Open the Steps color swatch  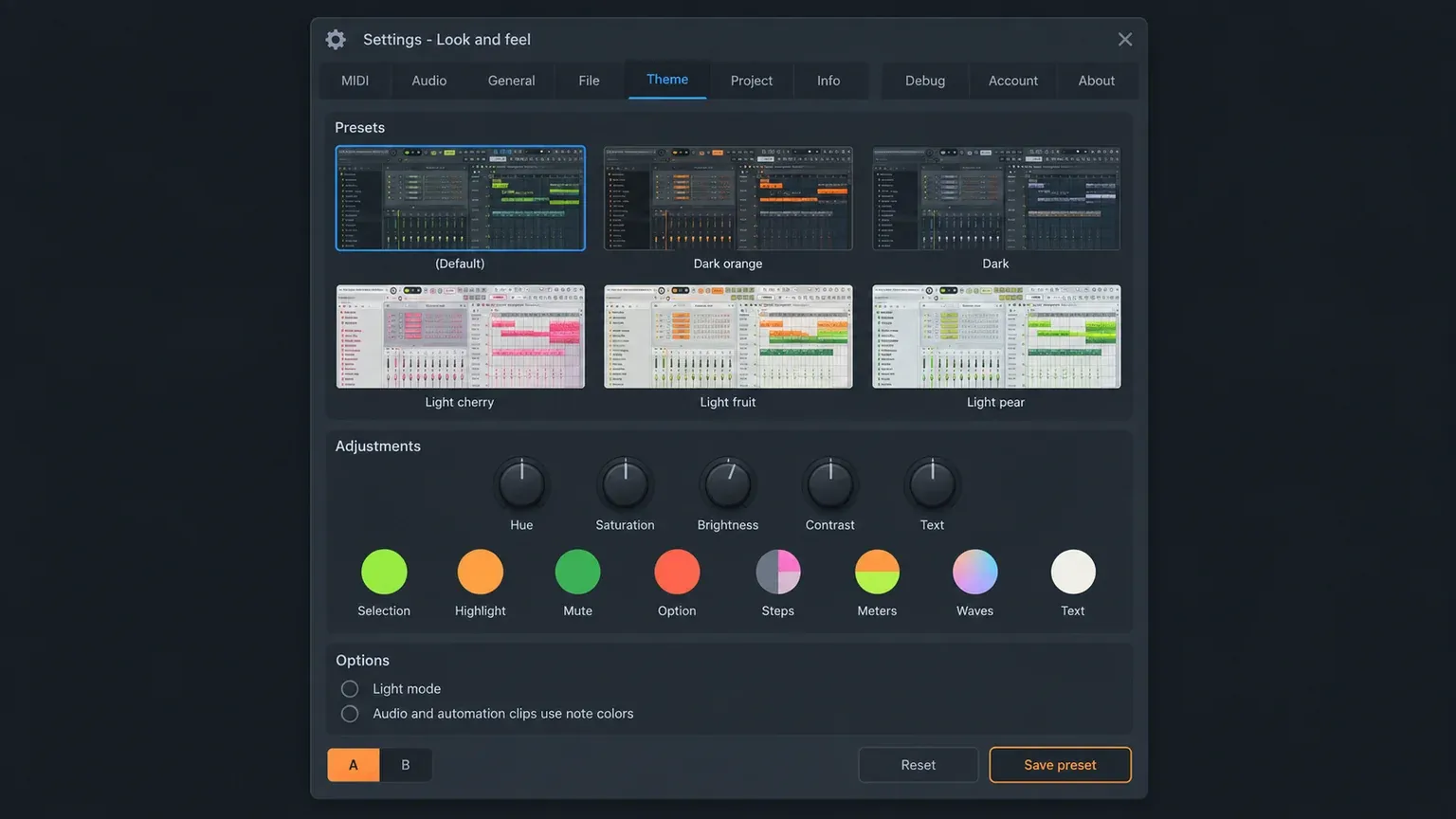pyautogui.click(x=778, y=572)
